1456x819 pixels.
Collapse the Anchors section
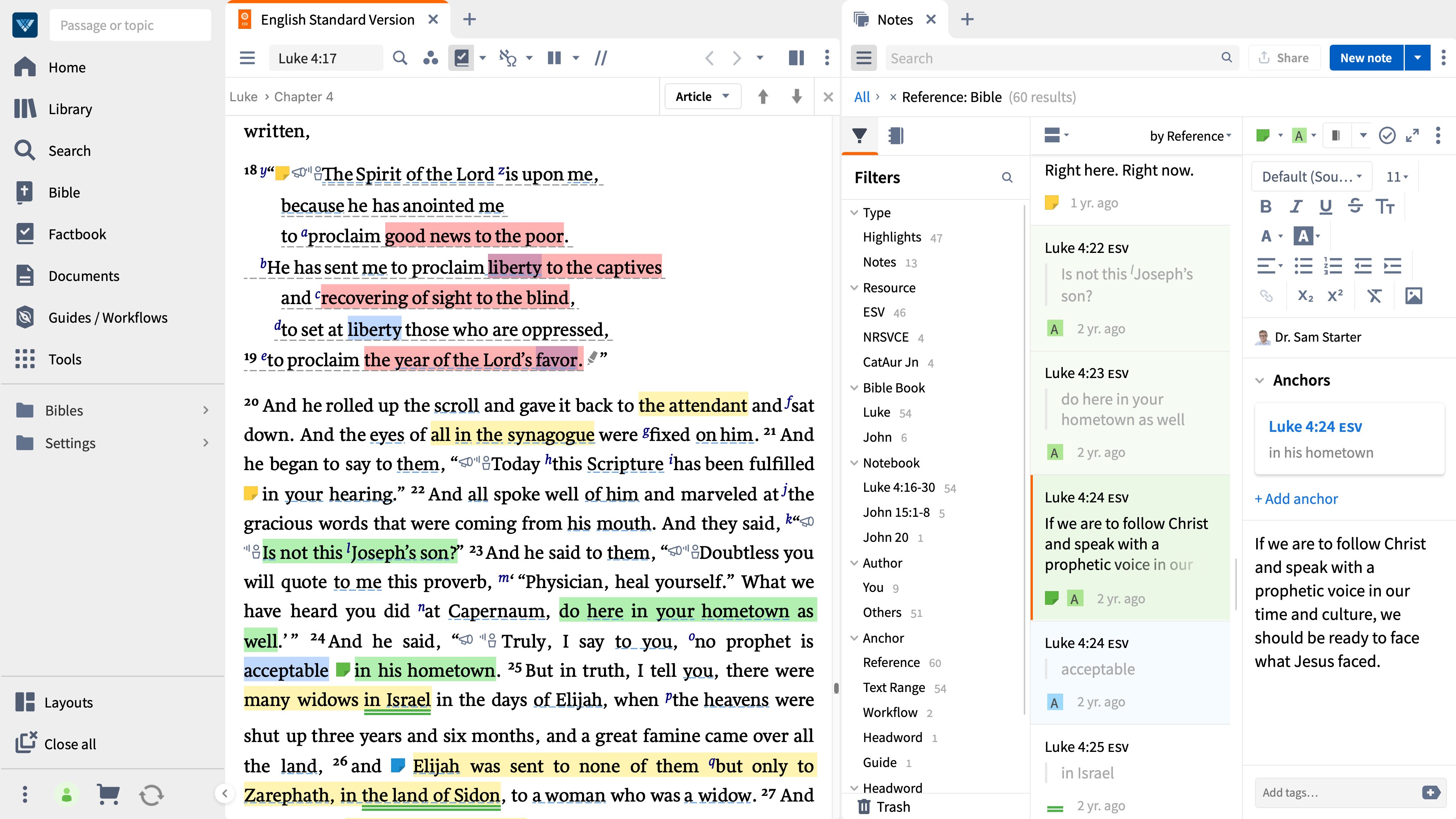click(x=1259, y=380)
